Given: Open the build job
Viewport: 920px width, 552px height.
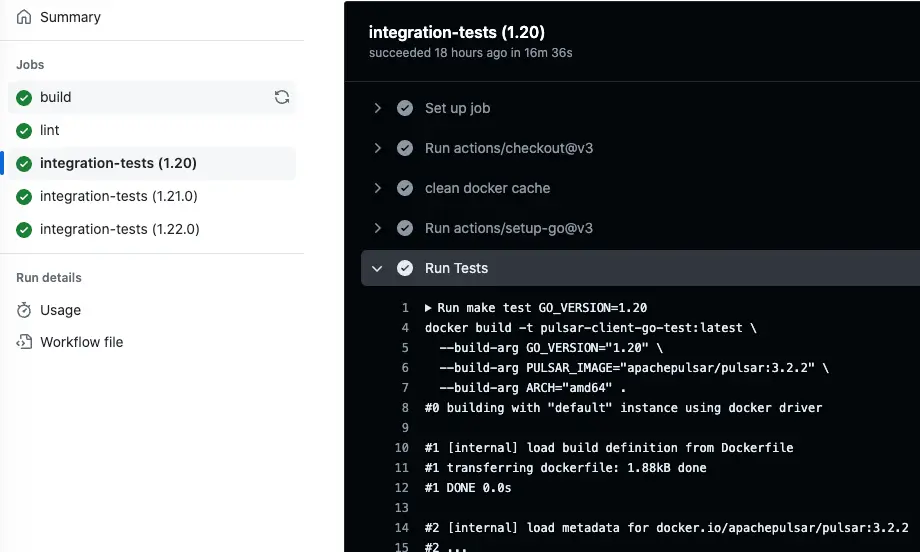Looking at the screenshot, I should coord(56,97).
